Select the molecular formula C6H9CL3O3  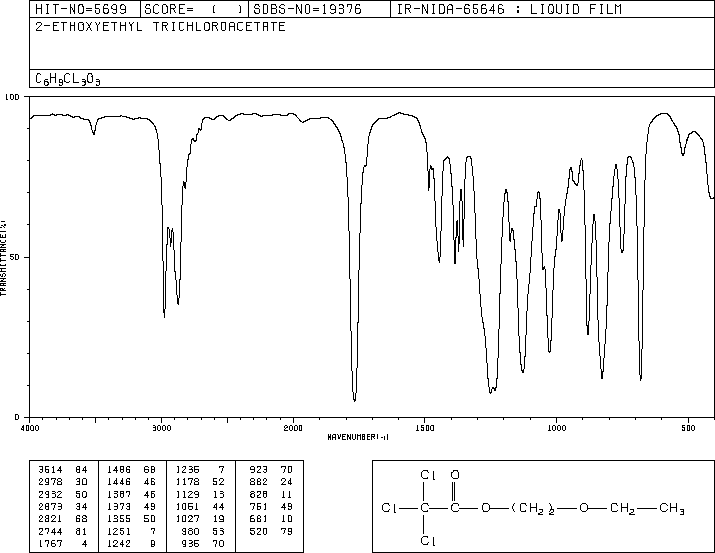67,79
